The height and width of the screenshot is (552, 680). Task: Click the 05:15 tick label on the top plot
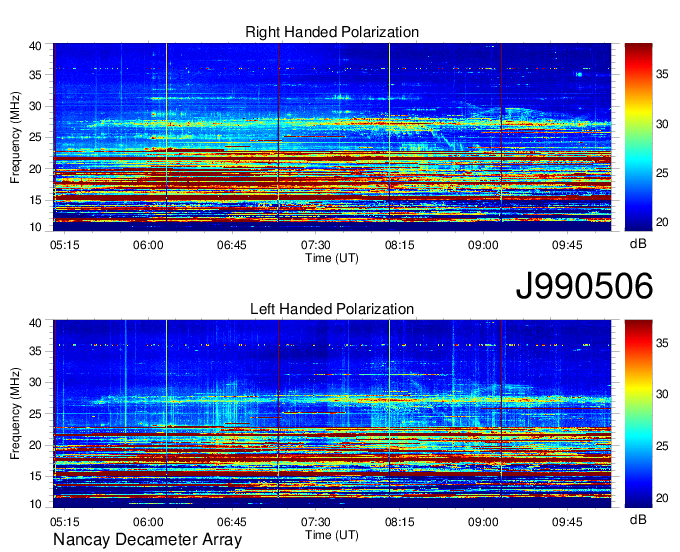[65, 245]
